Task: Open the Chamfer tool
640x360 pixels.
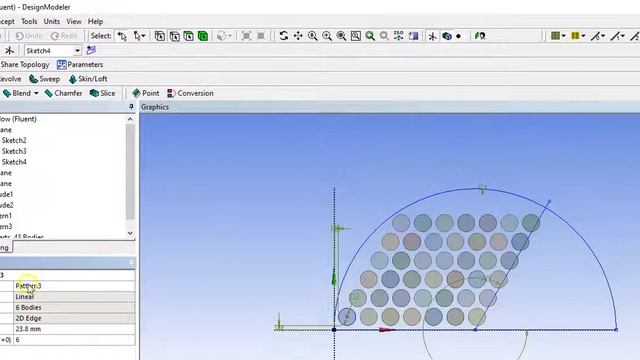Action: coord(63,93)
